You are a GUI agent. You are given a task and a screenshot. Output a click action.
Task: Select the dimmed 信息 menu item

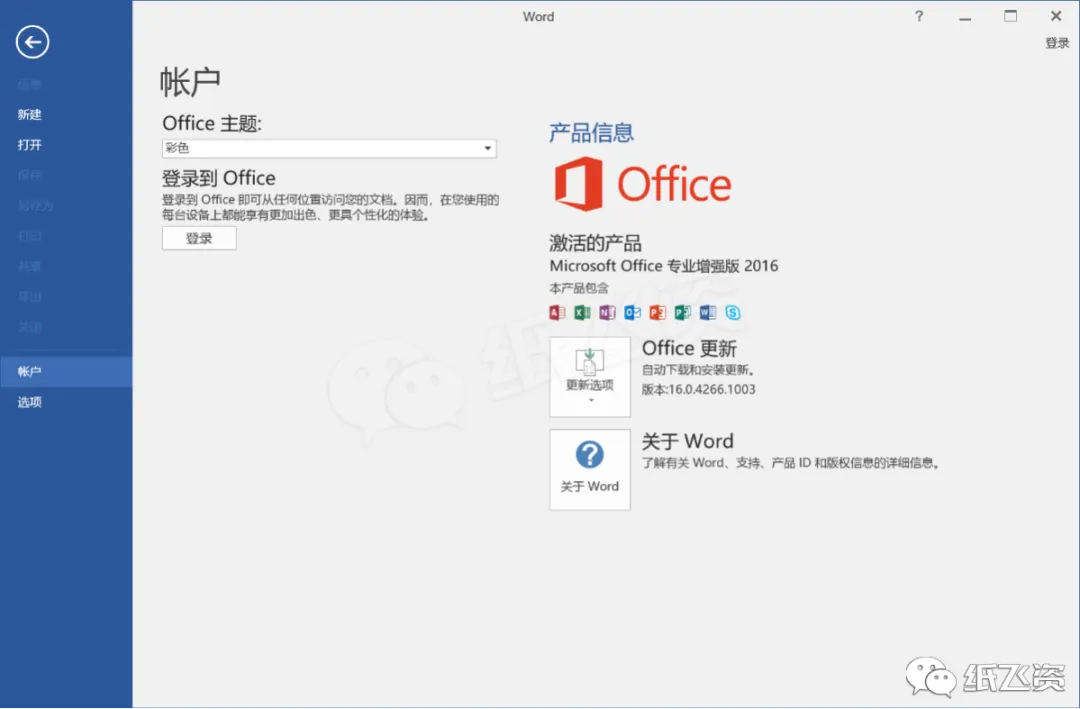point(30,84)
